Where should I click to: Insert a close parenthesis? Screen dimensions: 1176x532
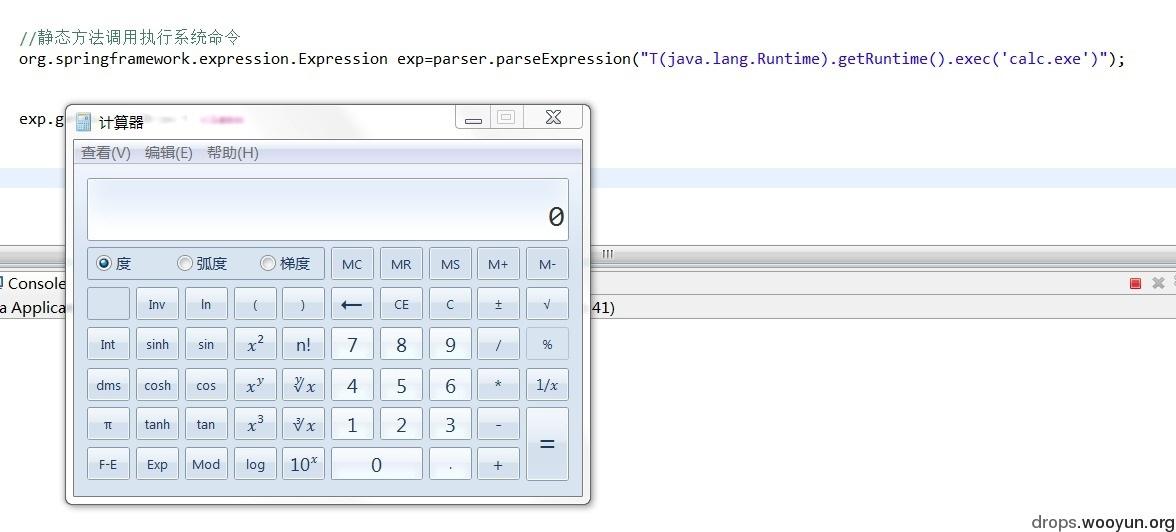303,304
